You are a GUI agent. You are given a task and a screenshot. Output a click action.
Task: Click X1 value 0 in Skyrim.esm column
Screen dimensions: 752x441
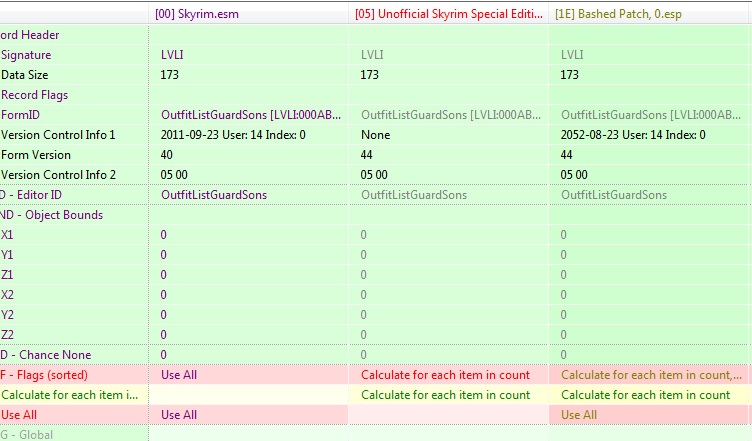click(164, 235)
